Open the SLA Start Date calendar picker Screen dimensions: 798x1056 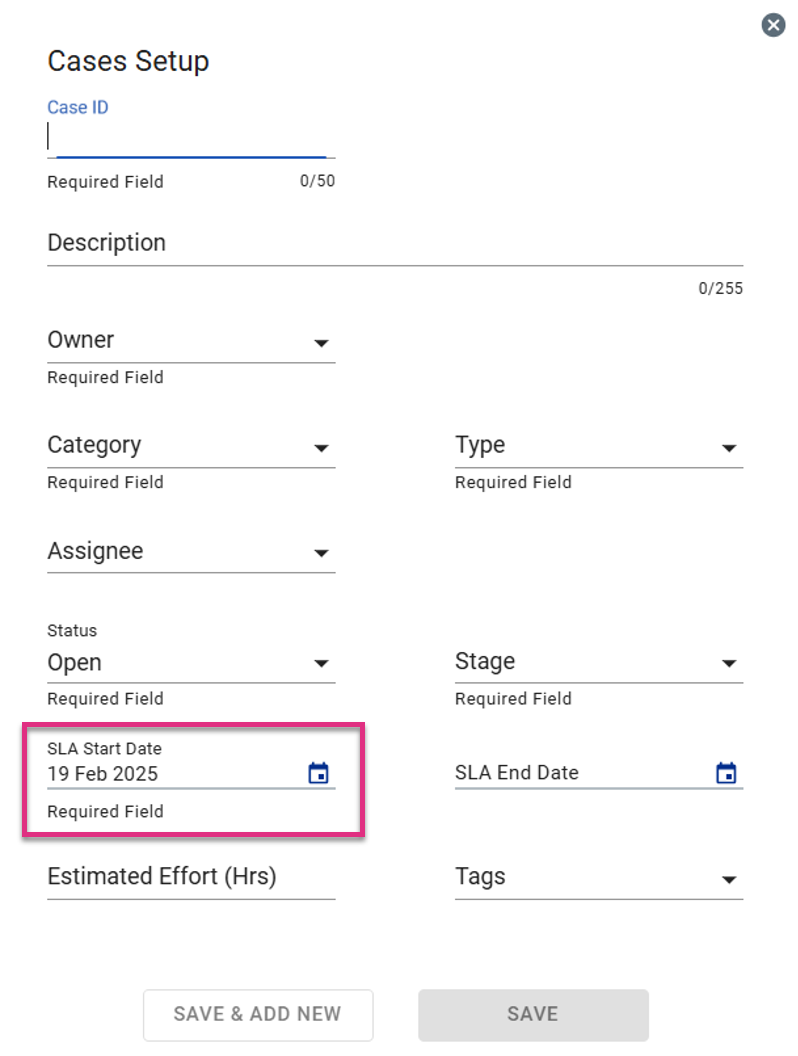coord(319,772)
